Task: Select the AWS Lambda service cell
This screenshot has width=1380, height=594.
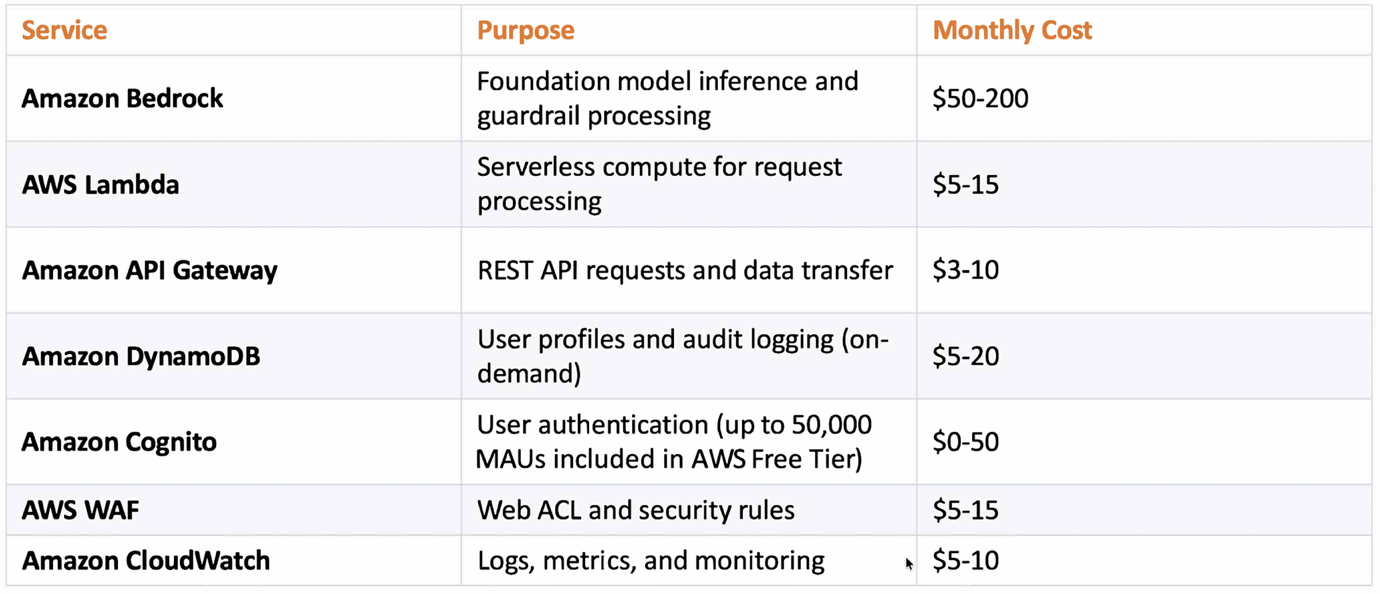Action: click(x=100, y=184)
